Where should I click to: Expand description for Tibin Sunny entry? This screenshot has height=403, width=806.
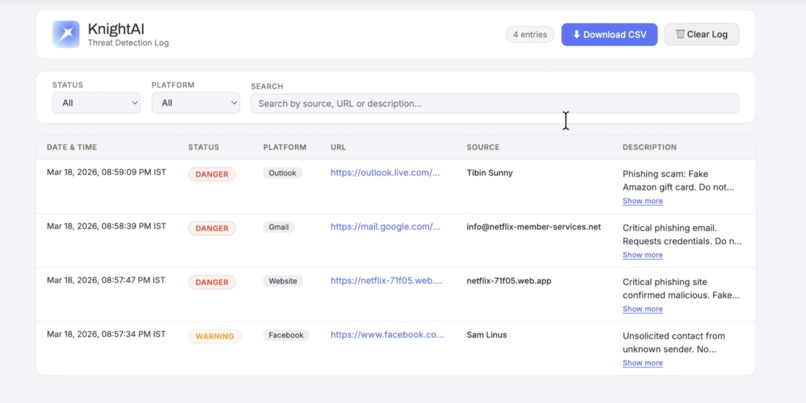click(642, 201)
